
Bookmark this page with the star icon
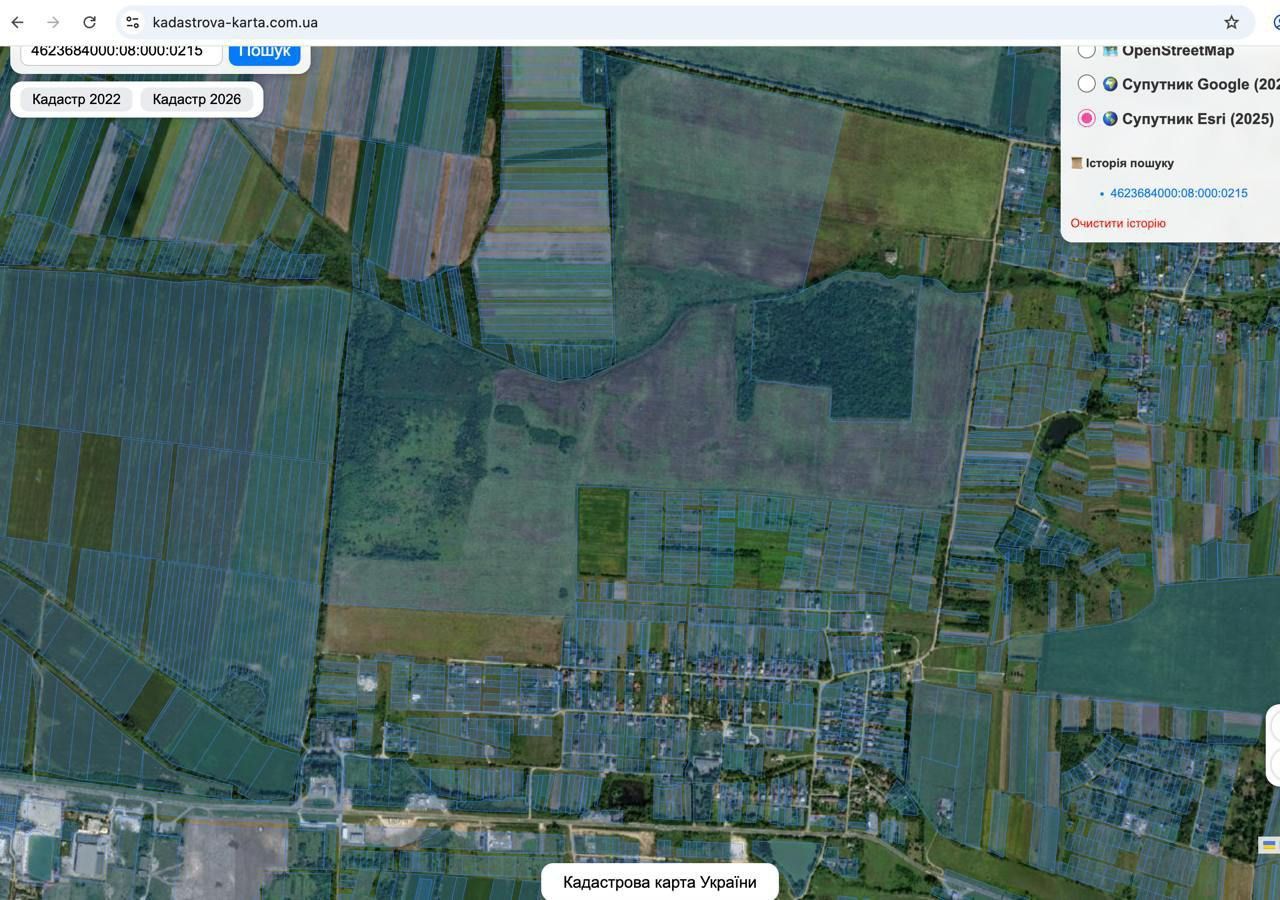point(1231,22)
